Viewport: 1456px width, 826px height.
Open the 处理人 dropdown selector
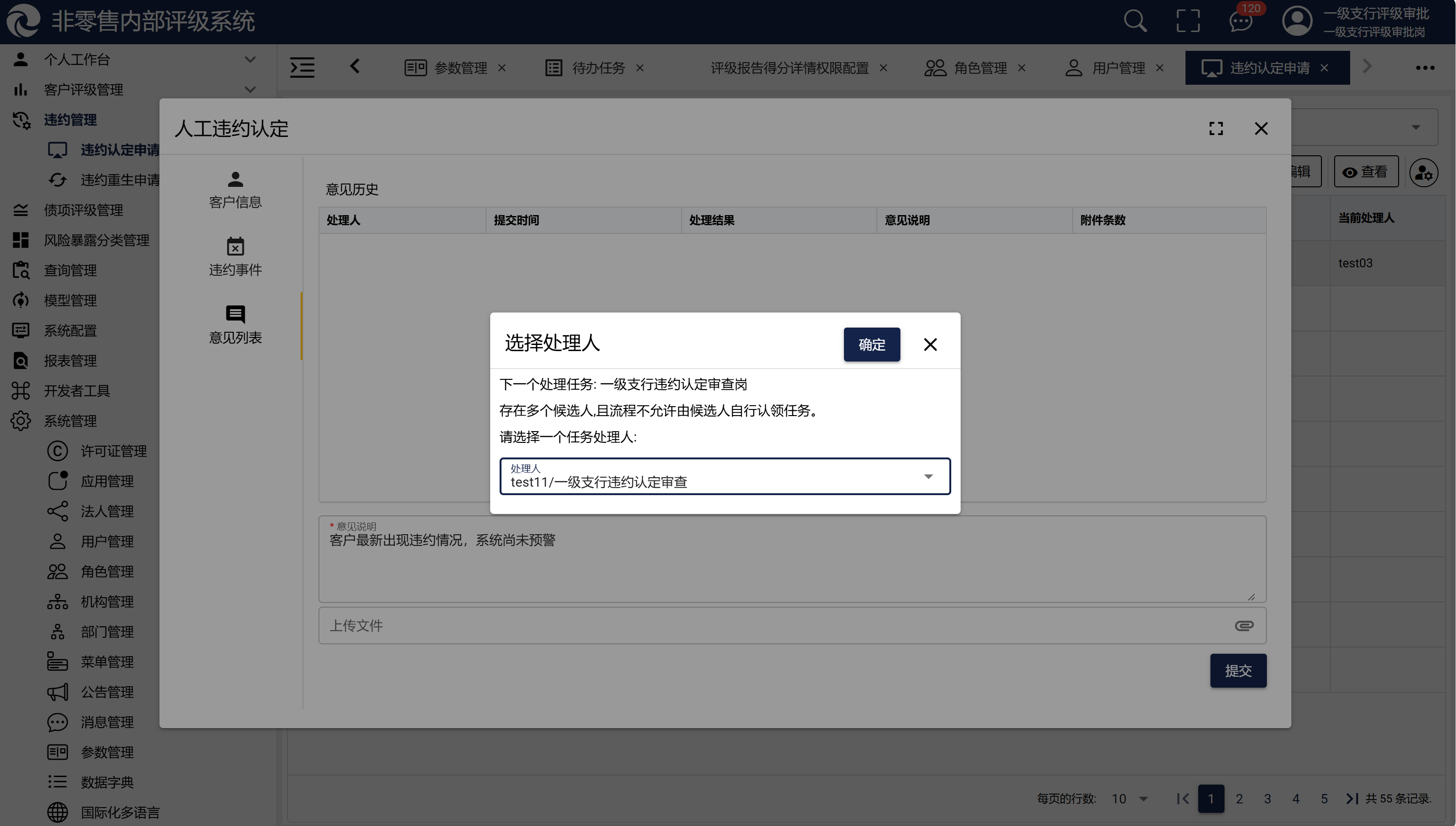pos(724,476)
